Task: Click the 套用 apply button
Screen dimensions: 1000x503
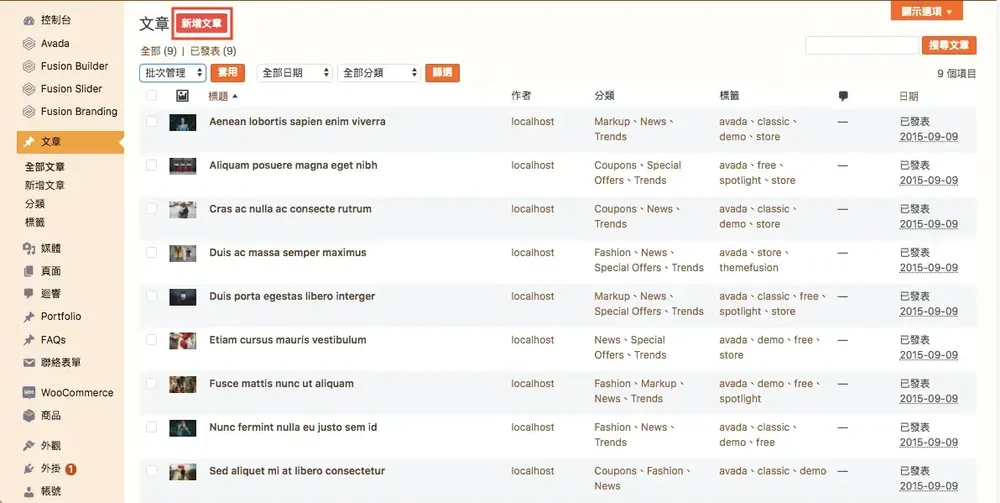Action: [x=228, y=73]
